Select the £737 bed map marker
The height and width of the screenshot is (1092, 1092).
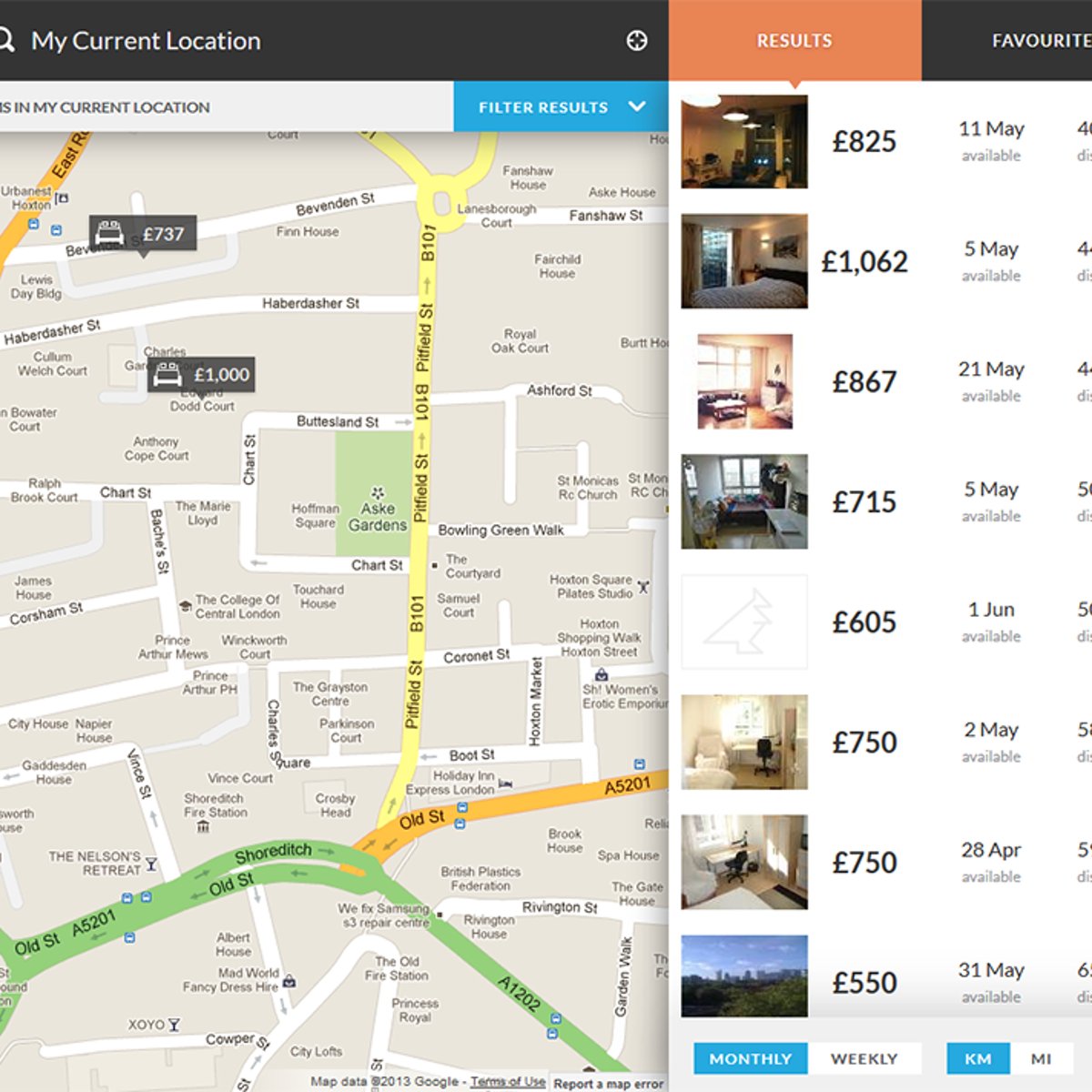click(143, 234)
